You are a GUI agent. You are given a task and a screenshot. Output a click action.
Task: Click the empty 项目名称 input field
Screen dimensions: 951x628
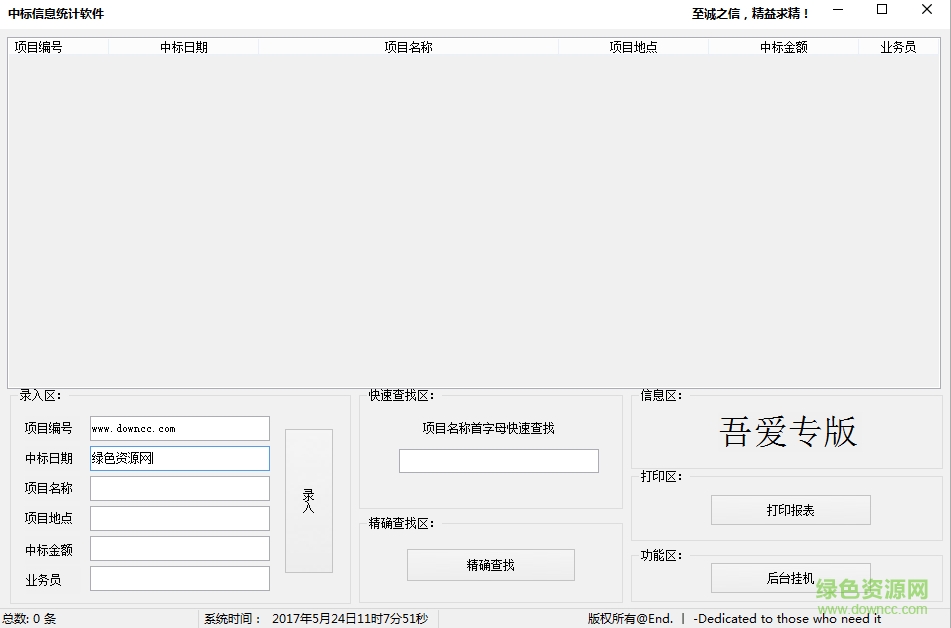178,488
